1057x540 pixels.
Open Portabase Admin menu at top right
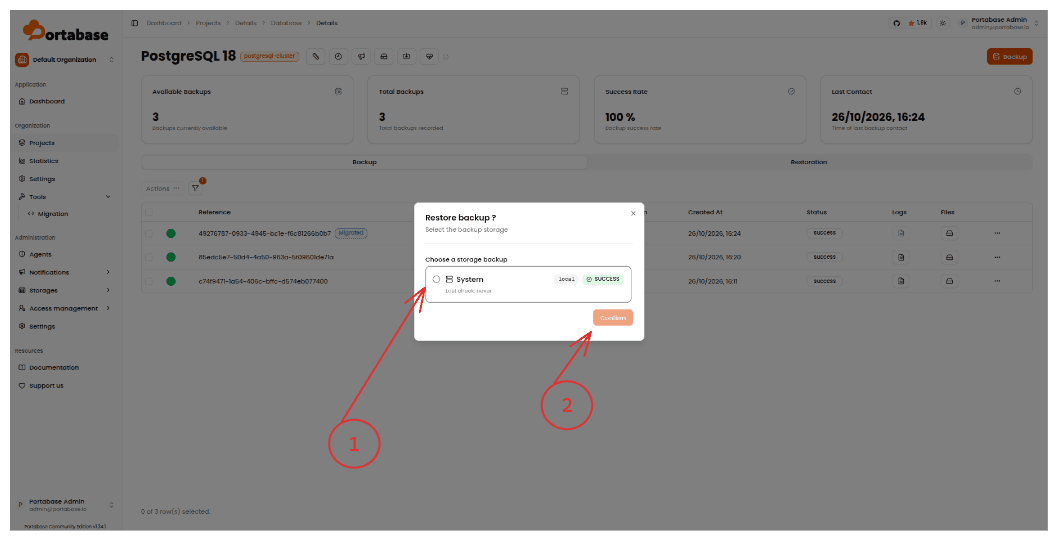999,23
